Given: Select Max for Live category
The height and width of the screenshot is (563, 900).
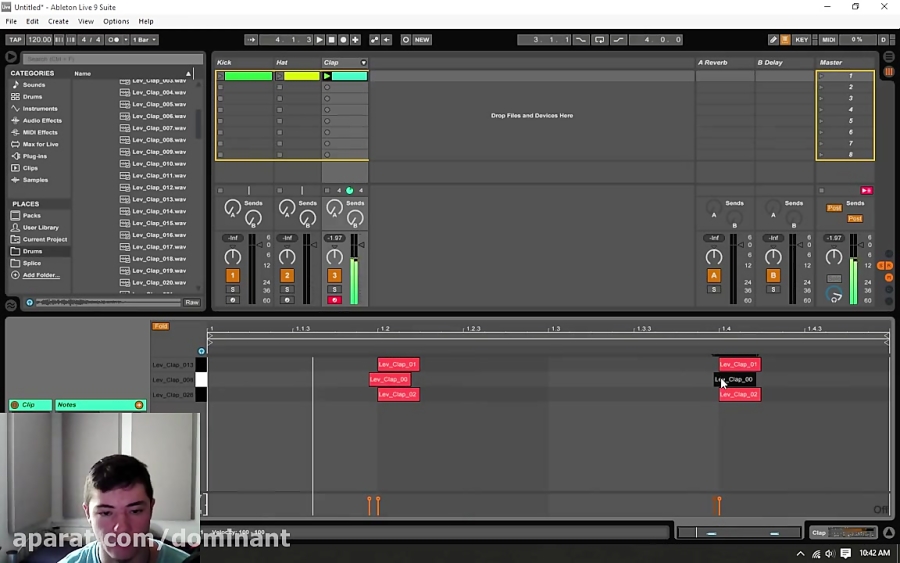Looking at the screenshot, I should pos(40,144).
